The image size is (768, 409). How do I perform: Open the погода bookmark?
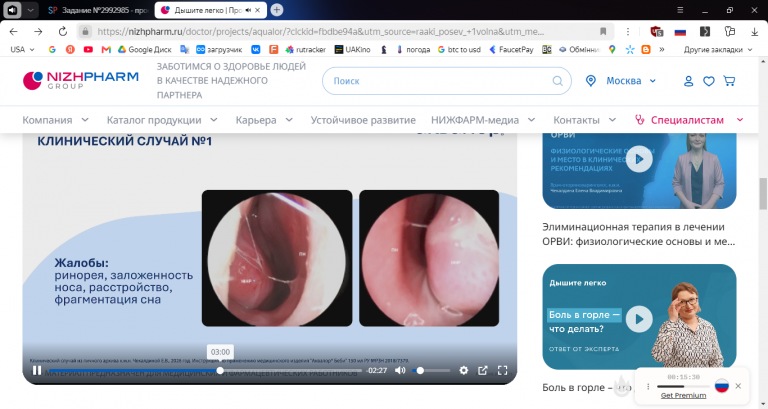[x=413, y=49]
